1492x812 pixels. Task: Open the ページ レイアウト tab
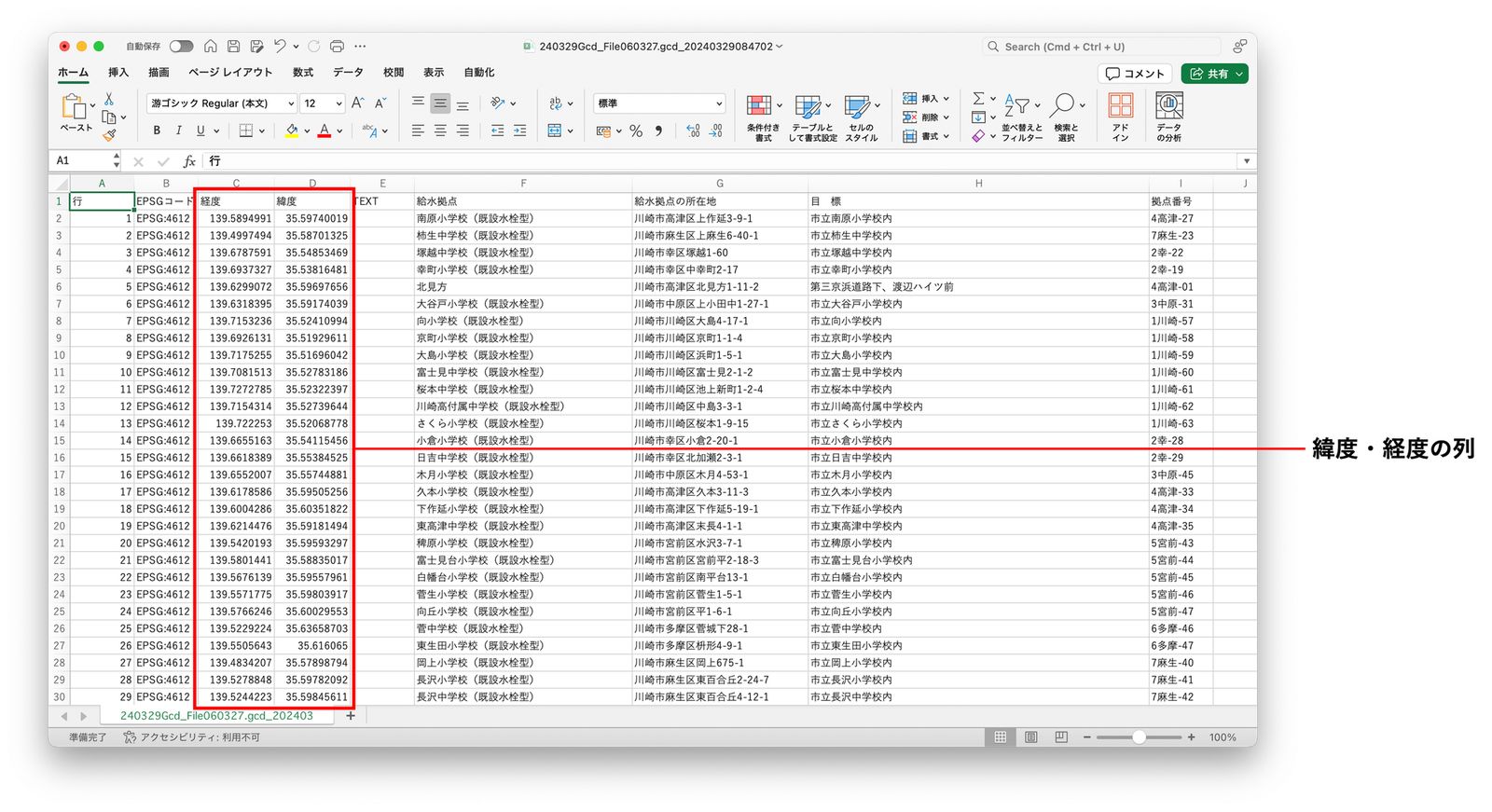pyautogui.click(x=230, y=73)
